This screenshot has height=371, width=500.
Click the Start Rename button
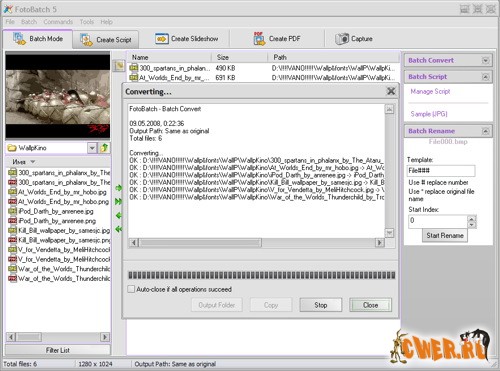pos(445,235)
